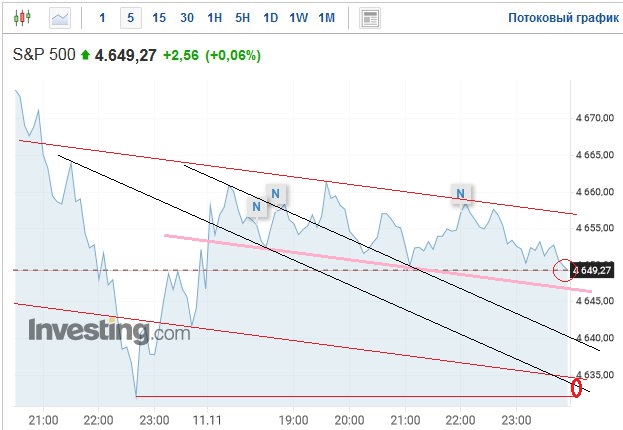Set the chart interval to 1W
Image resolution: width=623 pixels, height=430 pixels.
298,18
